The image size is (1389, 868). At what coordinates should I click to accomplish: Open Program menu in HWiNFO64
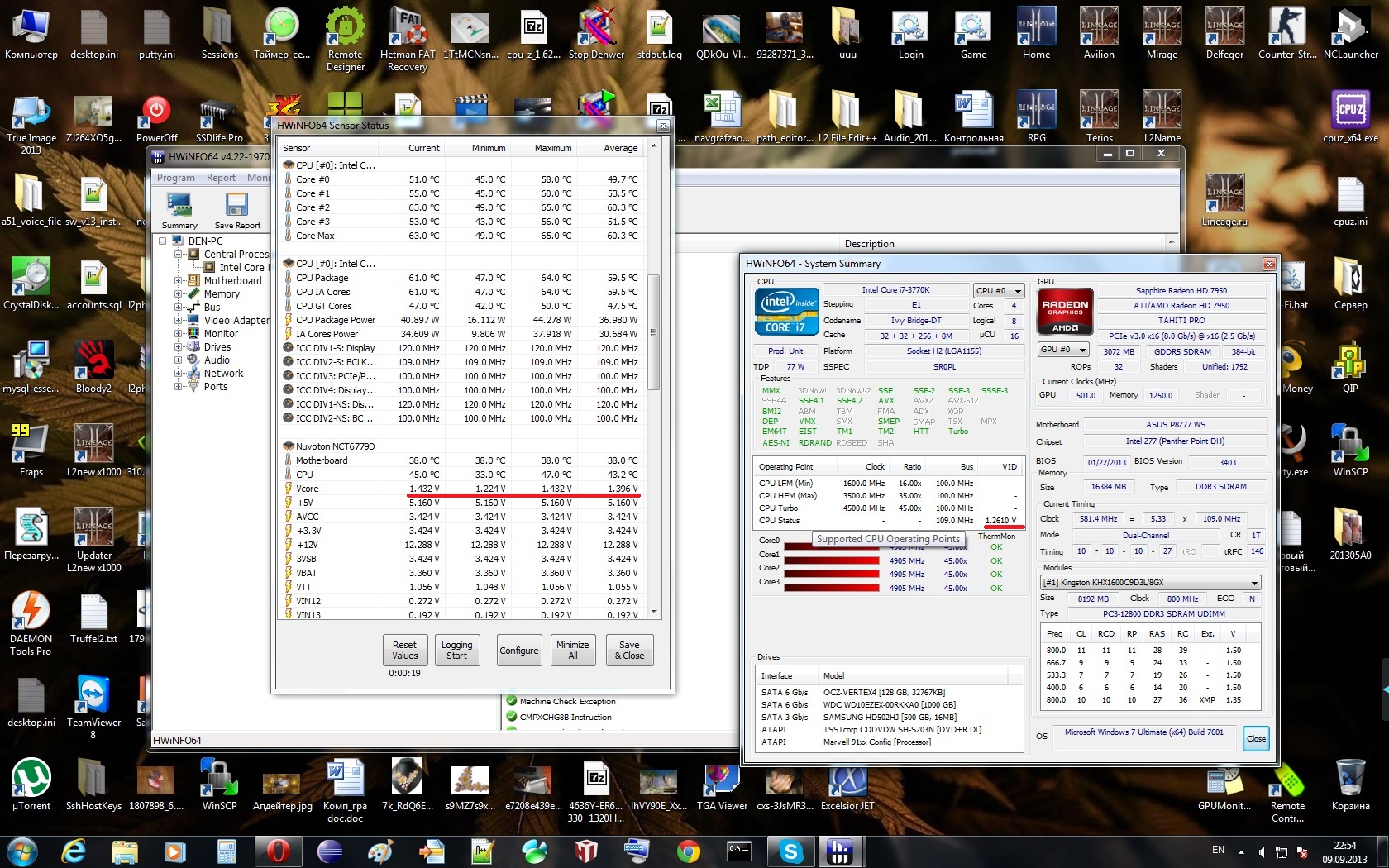[x=176, y=178]
